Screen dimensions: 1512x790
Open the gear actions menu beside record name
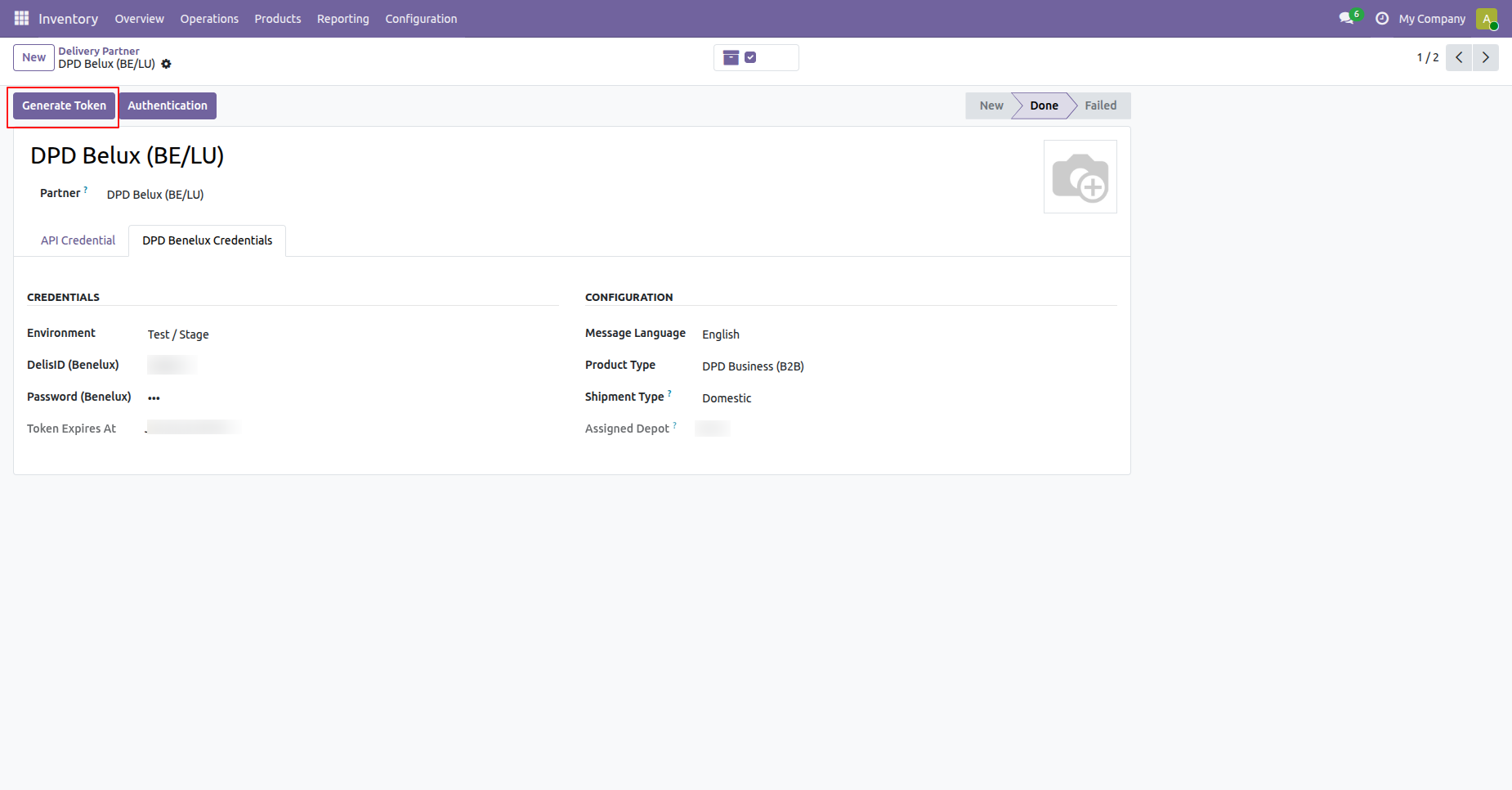point(167,64)
